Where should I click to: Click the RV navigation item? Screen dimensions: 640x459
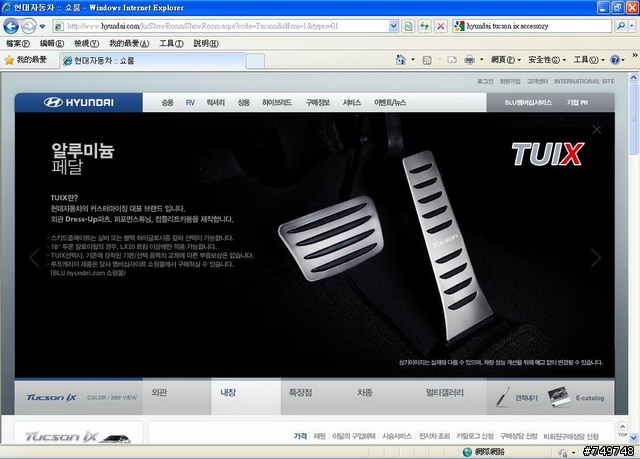click(190, 103)
